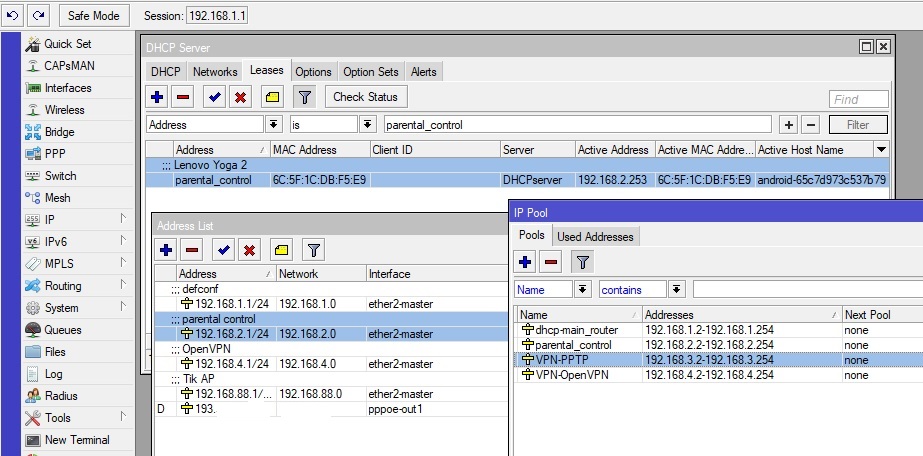
Task: Open New Terminal
Action: 77,440
